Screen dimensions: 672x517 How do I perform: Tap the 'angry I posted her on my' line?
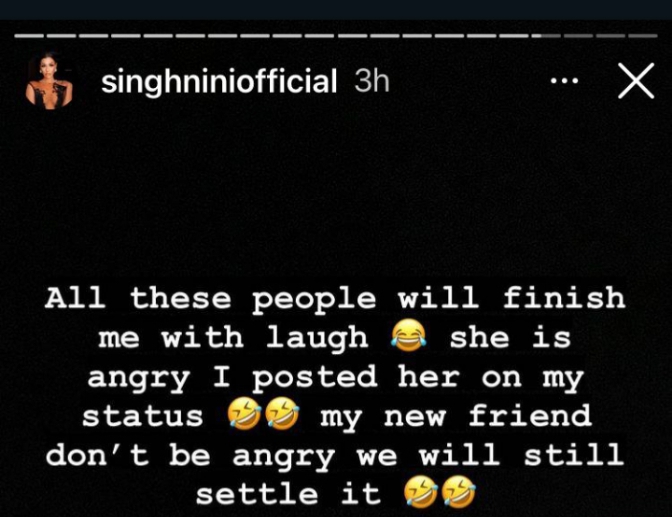coord(336,378)
